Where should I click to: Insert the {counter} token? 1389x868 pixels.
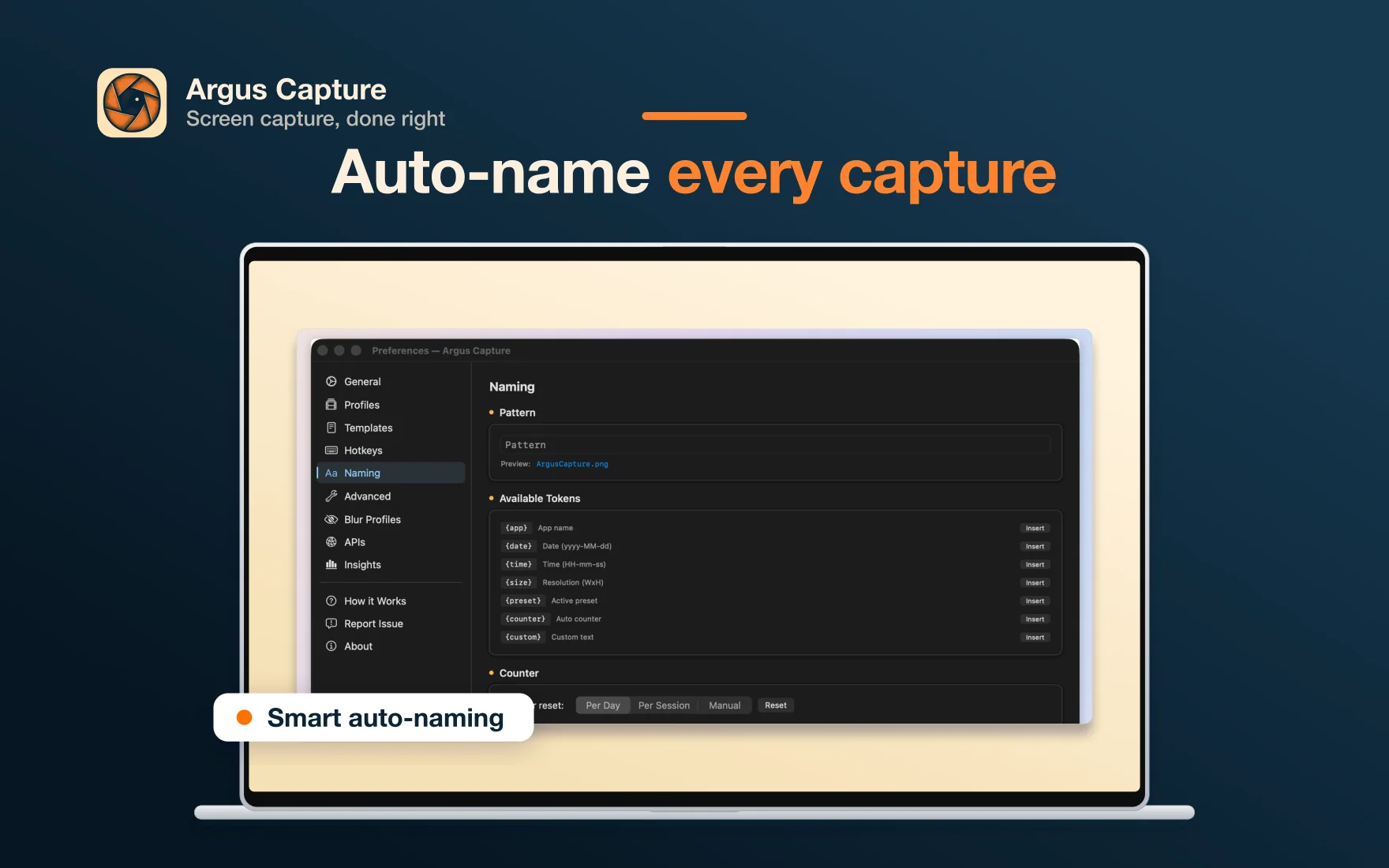coord(1035,619)
